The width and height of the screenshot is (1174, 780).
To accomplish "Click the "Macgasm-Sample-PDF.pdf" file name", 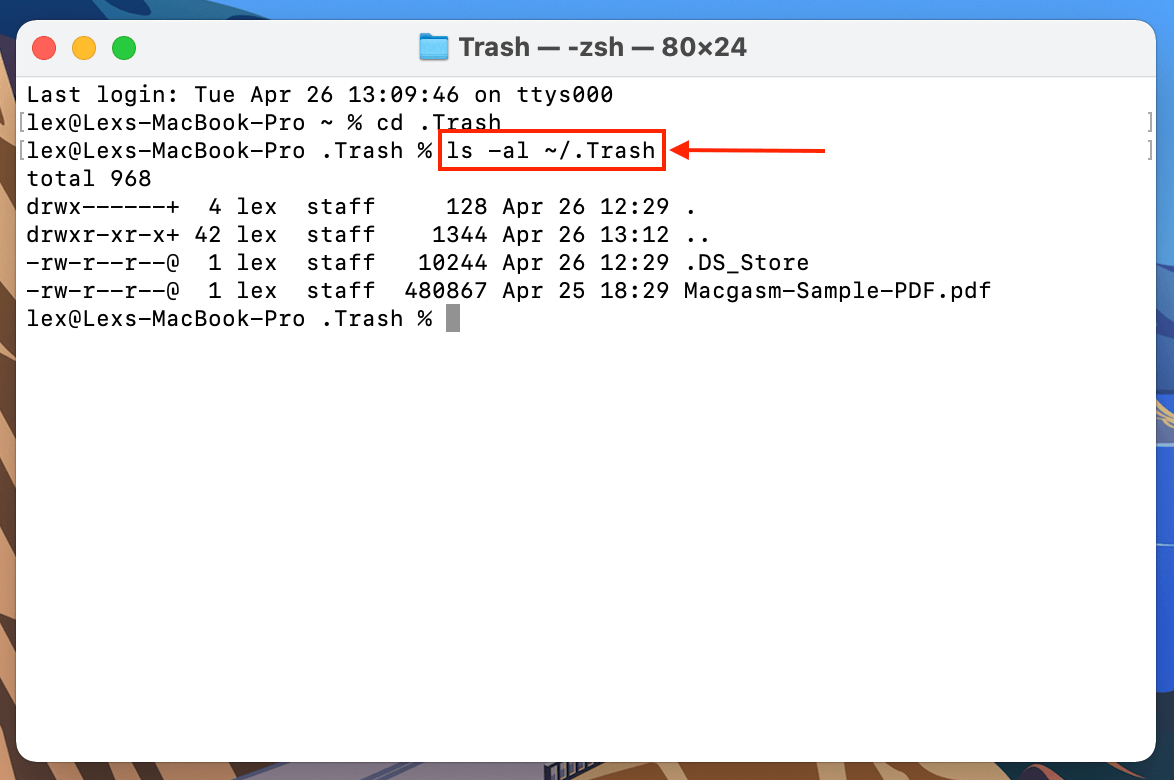I will pos(837,291).
